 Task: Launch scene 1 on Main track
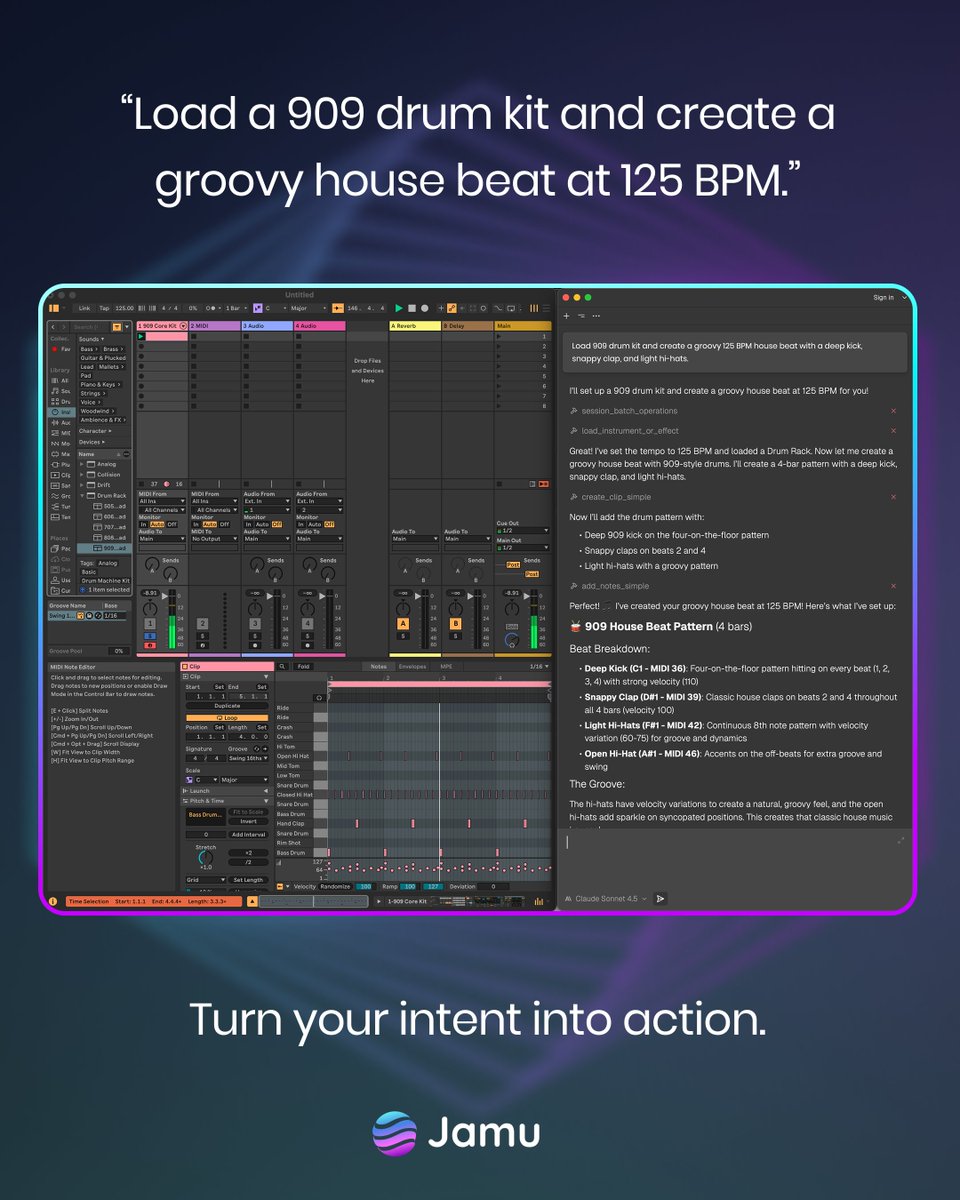click(499, 336)
